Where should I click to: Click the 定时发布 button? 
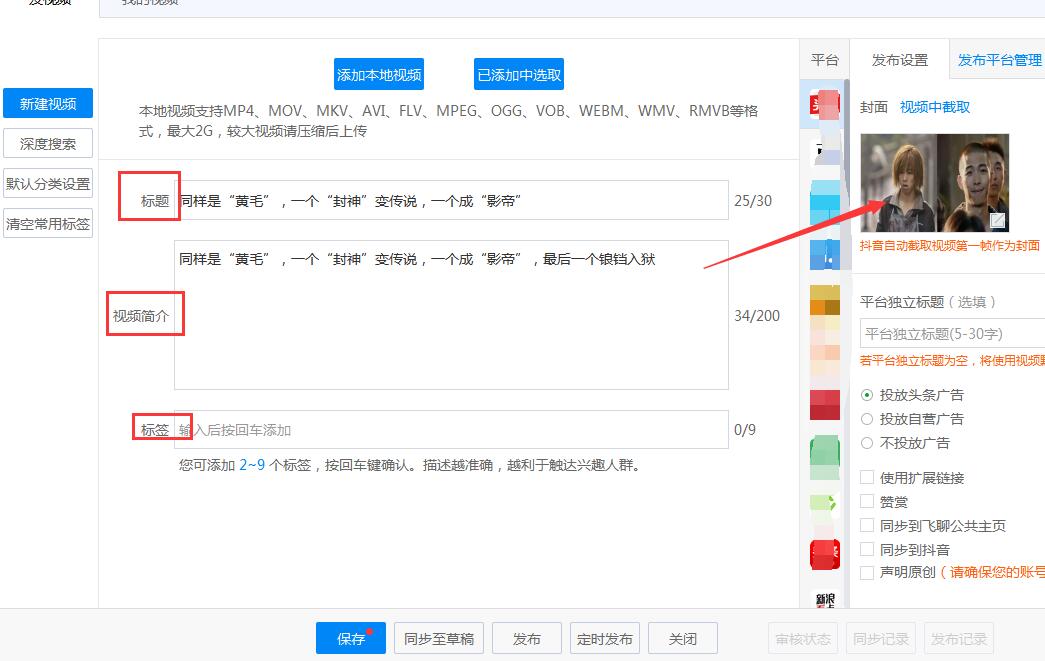click(x=605, y=639)
